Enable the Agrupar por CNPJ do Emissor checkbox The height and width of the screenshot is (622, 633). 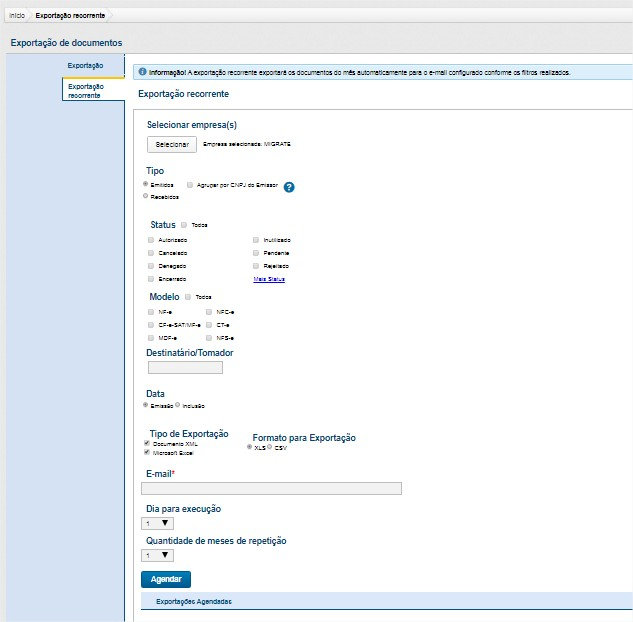(190, 186)
